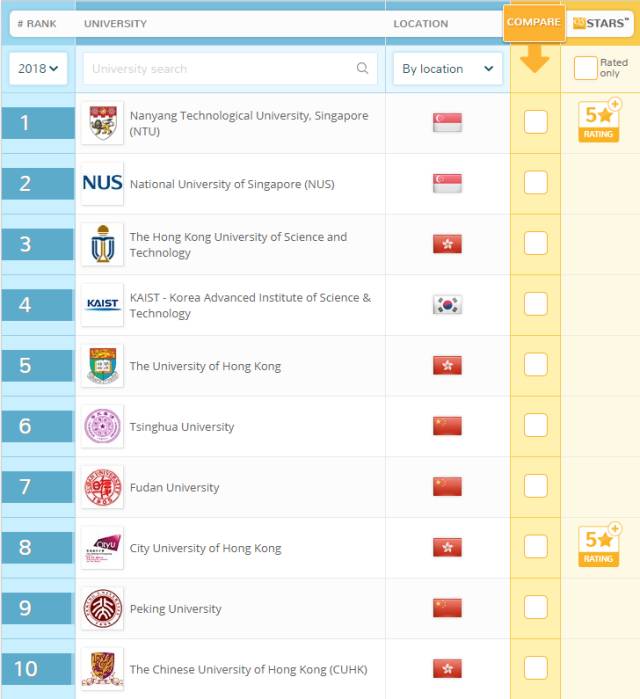Screen dimensions: 640x699
Task: Click the Hong Kong flag beside University of Hong Kong
Action: (x=447, y=365)
